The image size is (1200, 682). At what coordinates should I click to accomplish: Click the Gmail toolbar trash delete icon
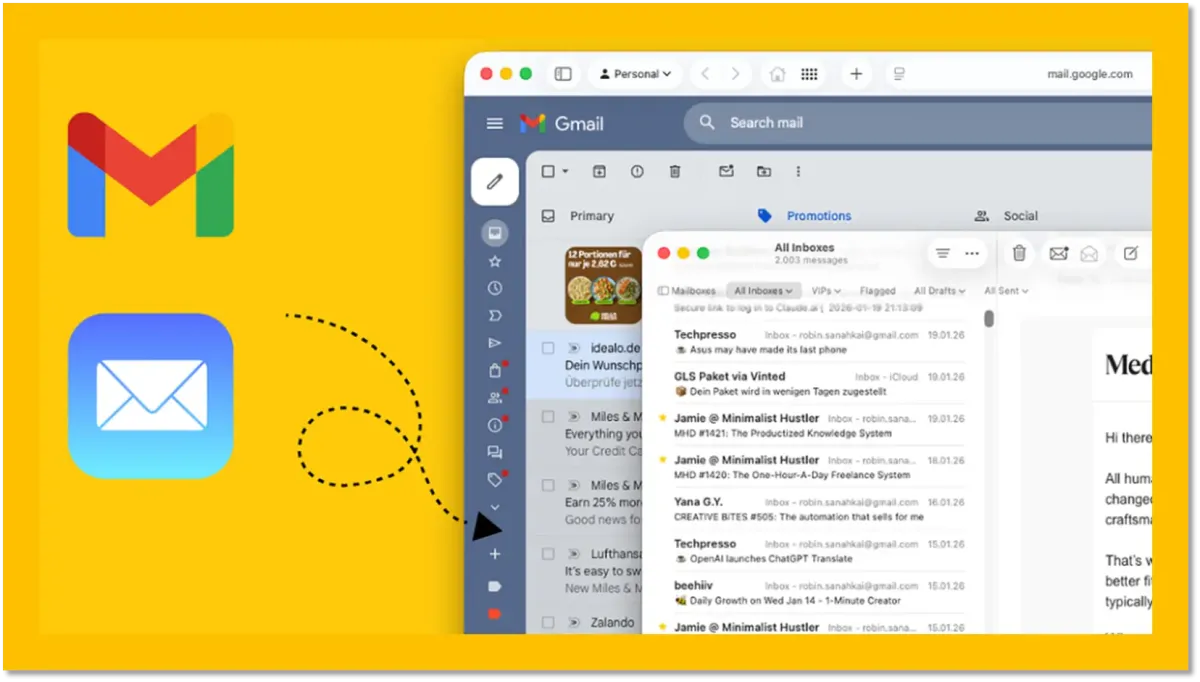coord(675,172)
